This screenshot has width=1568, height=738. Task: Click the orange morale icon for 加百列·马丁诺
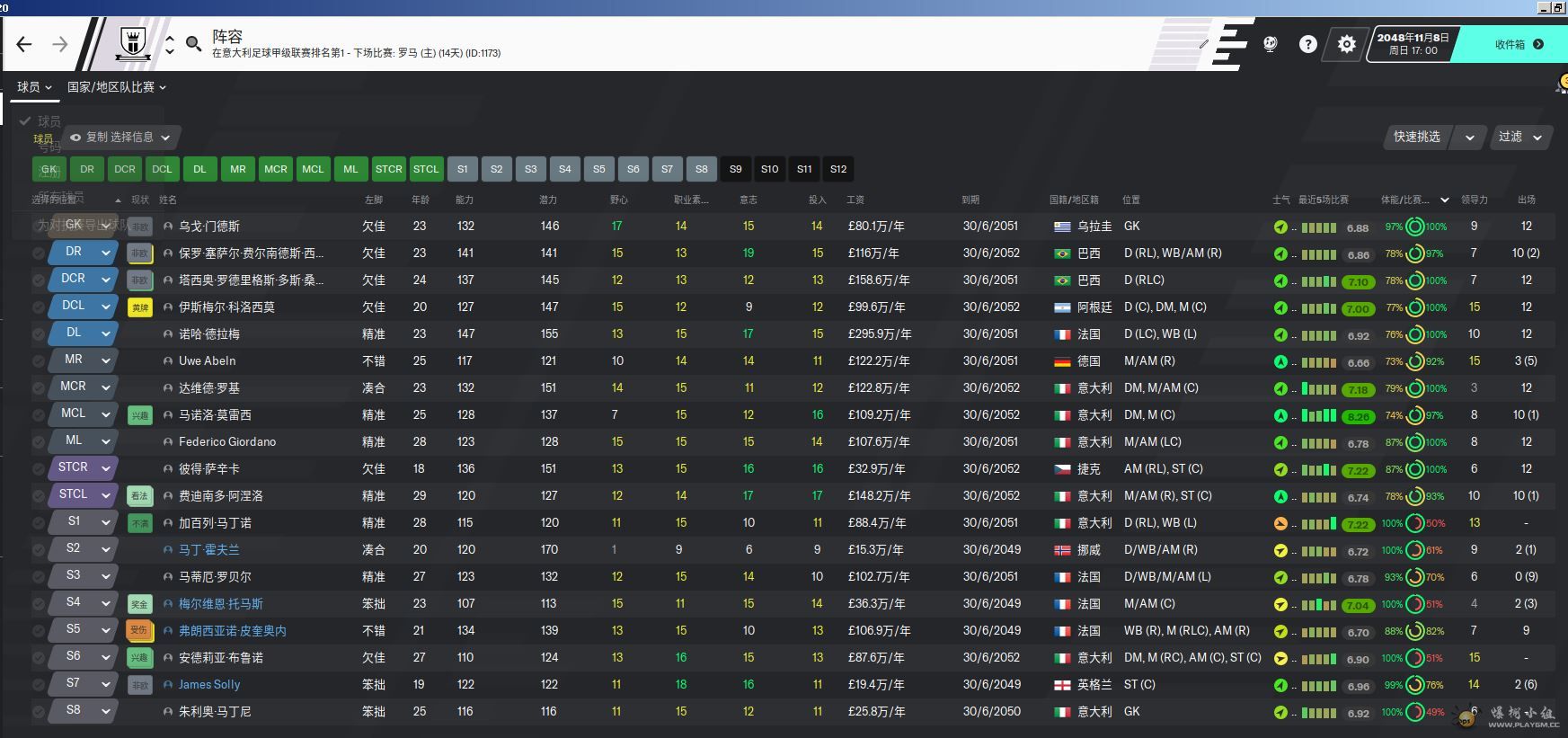click(x=1280, y=523)
